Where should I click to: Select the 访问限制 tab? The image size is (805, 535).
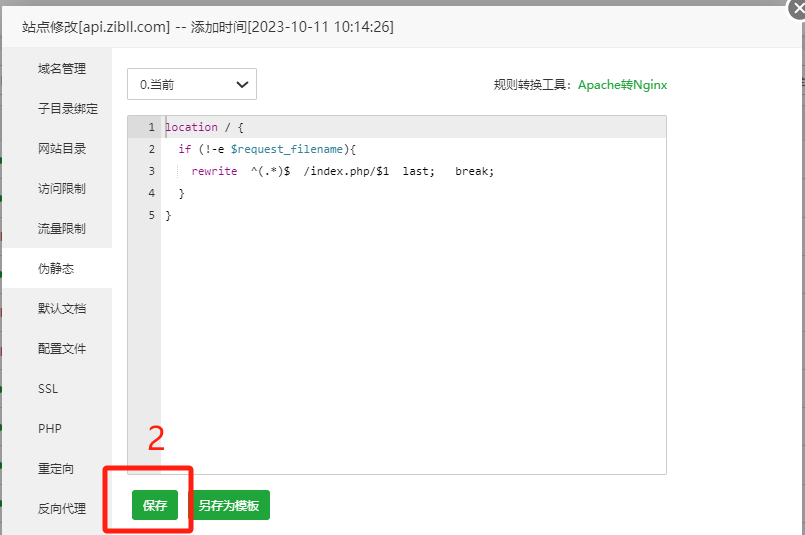[x=61, y=189]
